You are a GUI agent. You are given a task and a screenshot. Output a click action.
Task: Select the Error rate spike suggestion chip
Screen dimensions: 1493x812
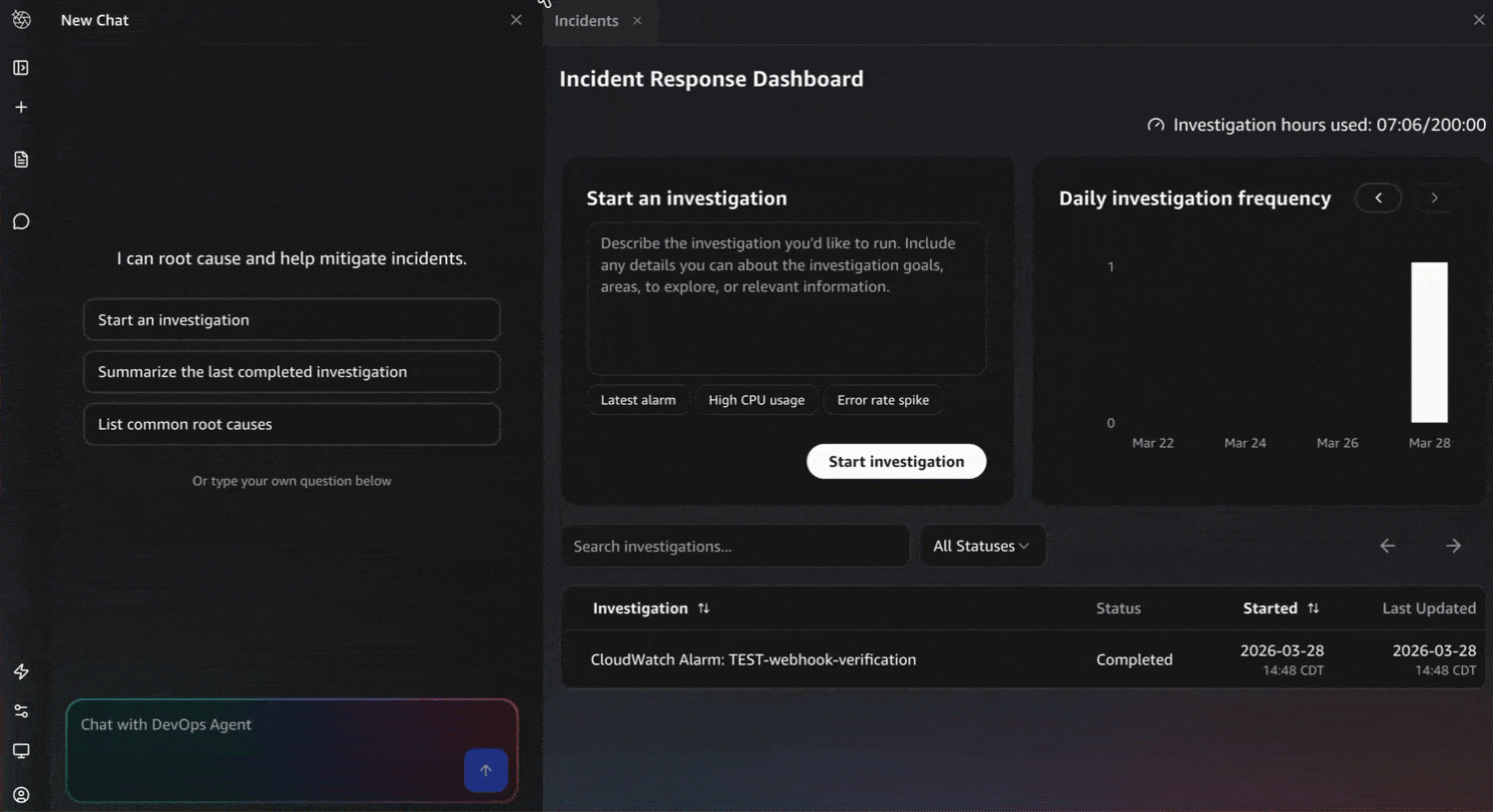click(x=883, y=399)
